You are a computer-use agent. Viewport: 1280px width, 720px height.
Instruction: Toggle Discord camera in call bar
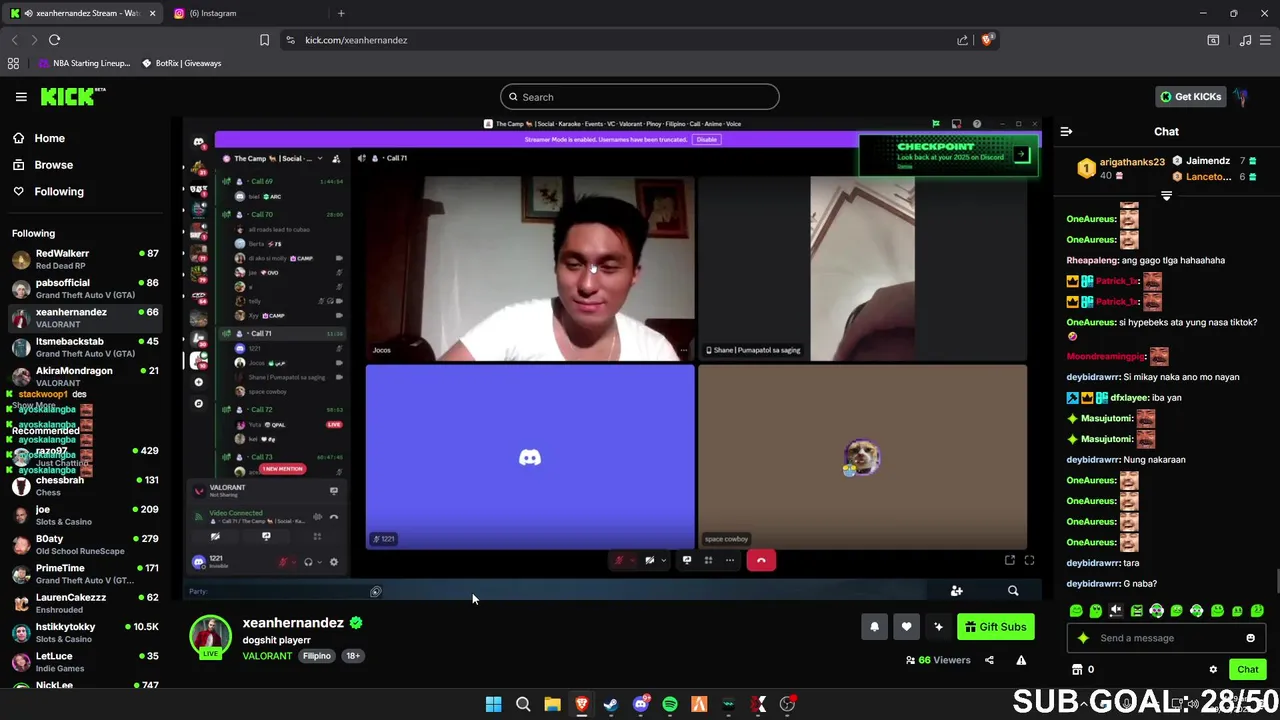point(650,560)
